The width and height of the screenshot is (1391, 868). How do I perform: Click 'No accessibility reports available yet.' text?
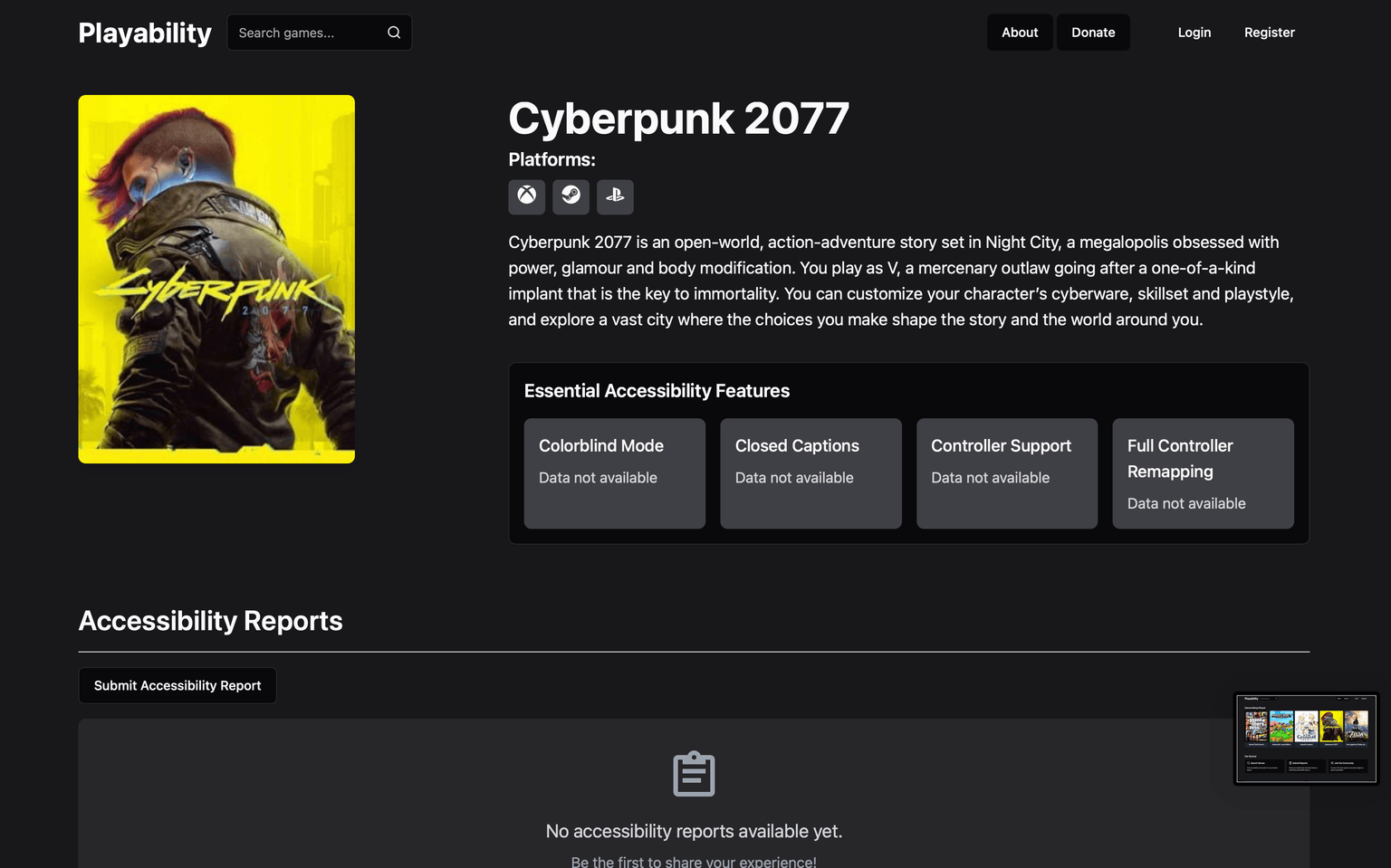point(694,831)
